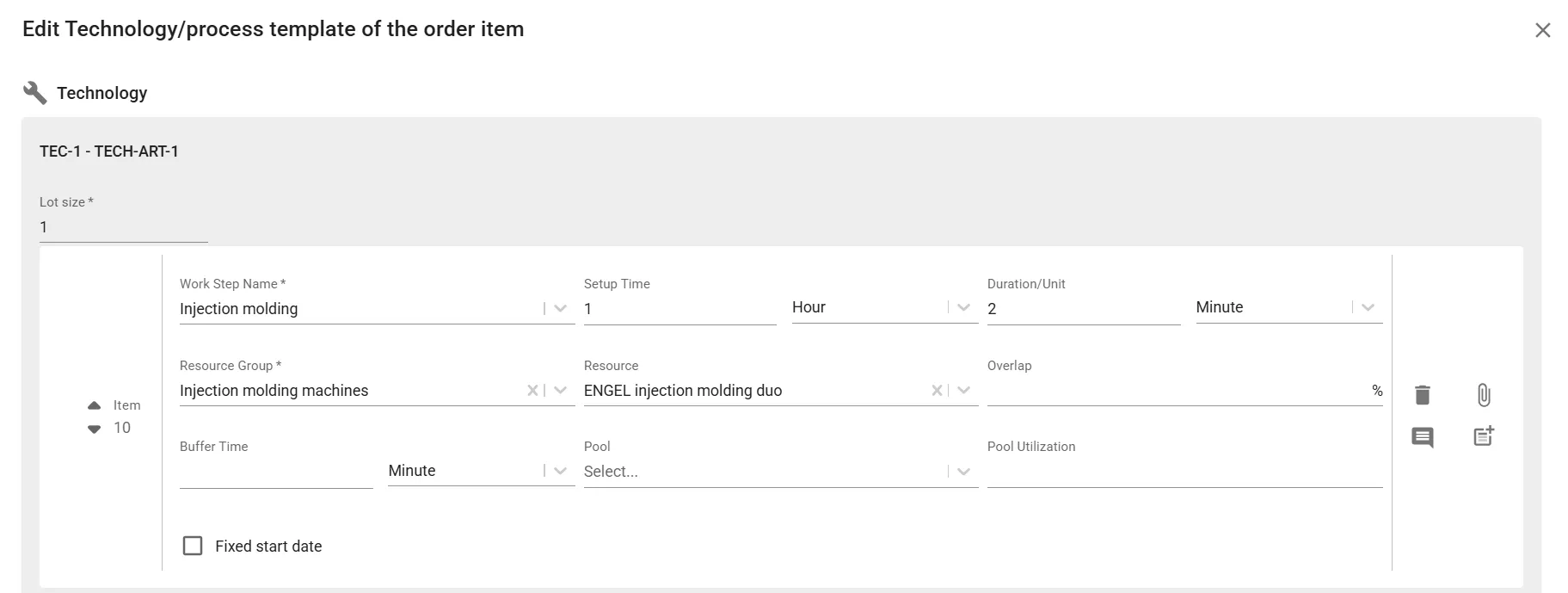
Task: Expand the Work Step Name dropdown
Action: (x=561, y=308)
